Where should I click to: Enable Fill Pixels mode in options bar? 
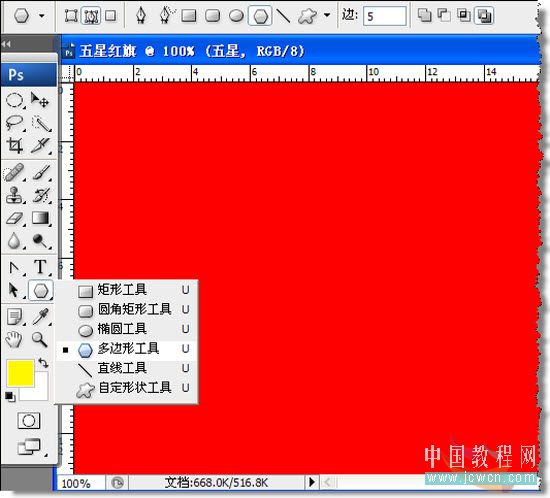[111, 16]
